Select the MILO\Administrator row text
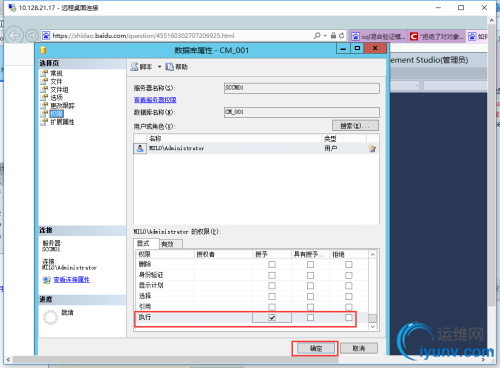The width and height of the screenshot is (500, 368). [176, 148]
